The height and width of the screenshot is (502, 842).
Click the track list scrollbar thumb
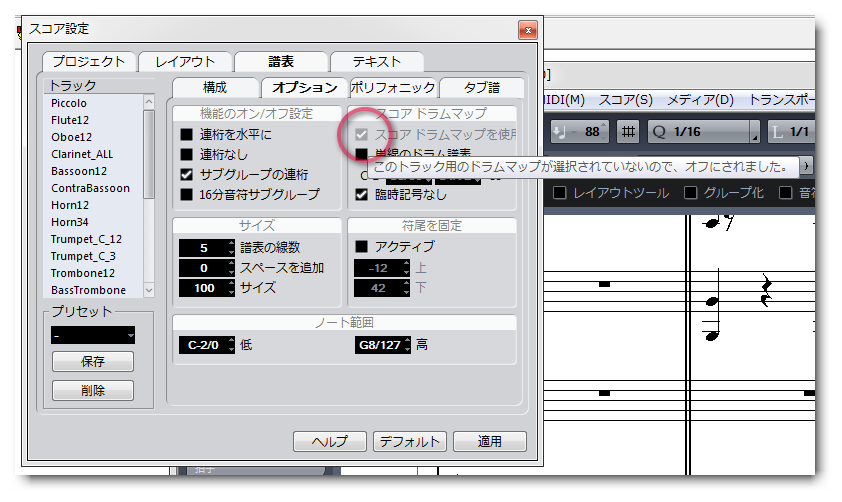(x=149, y=155)
